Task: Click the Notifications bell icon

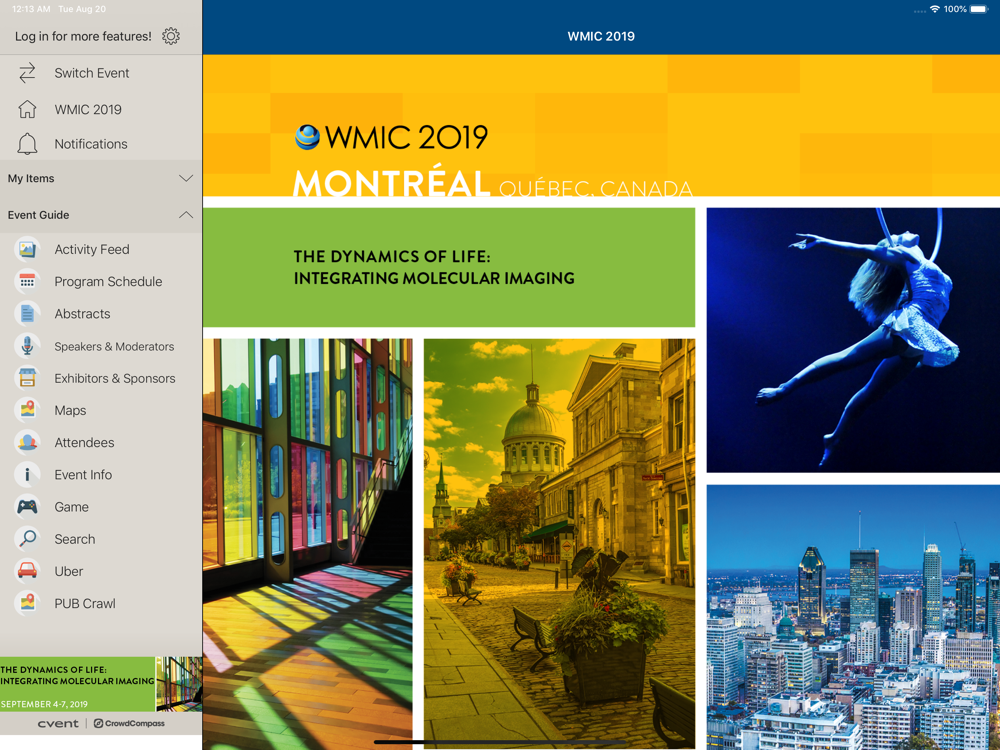Action: point(27,144)
